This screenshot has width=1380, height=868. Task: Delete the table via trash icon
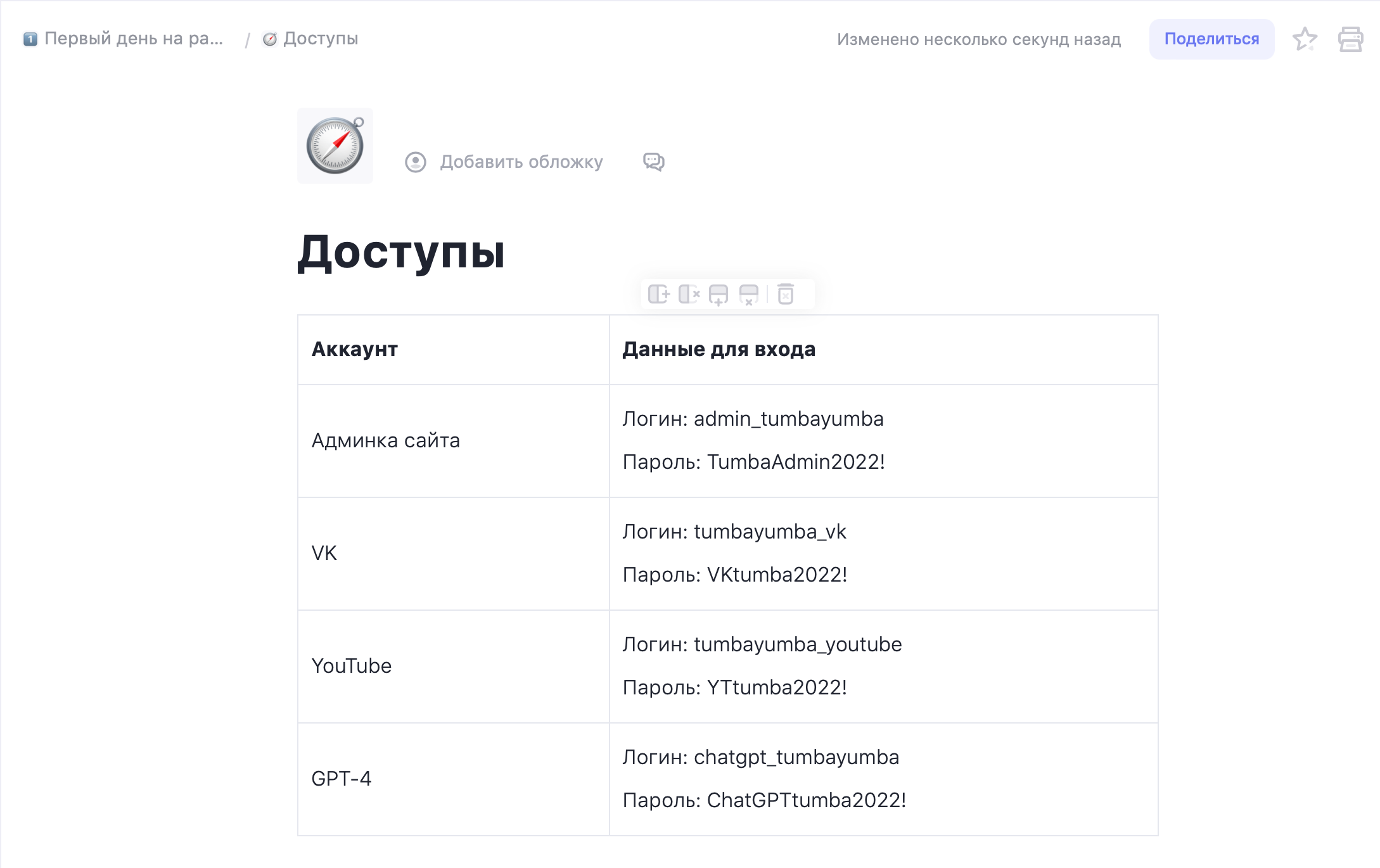point(786,295)
